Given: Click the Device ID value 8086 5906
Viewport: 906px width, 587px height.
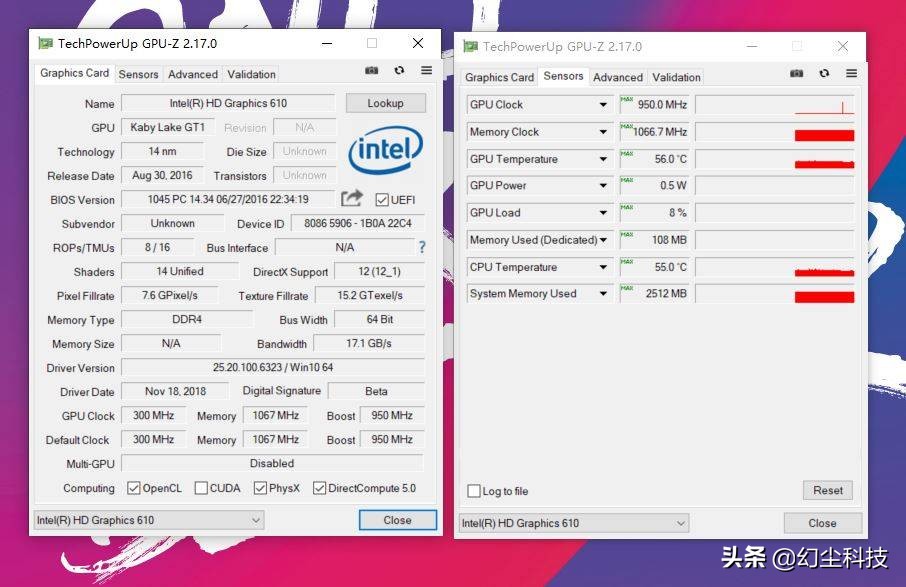Looking at the screenshot, I should point(358,224).
